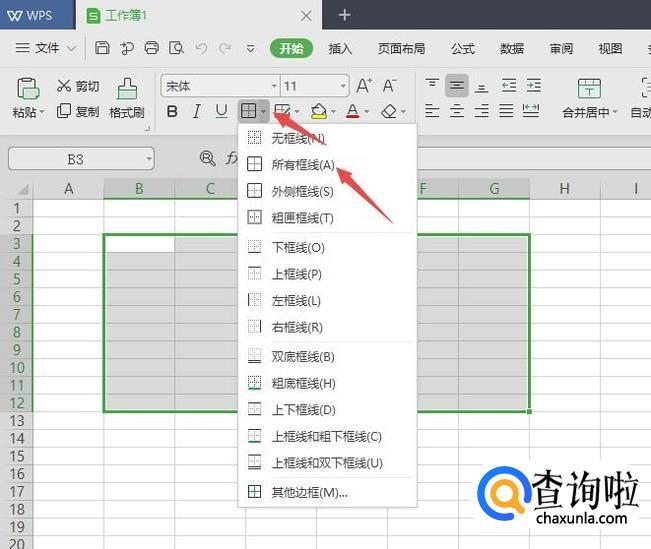Open font color dropdown arrow

click(367, 111)
